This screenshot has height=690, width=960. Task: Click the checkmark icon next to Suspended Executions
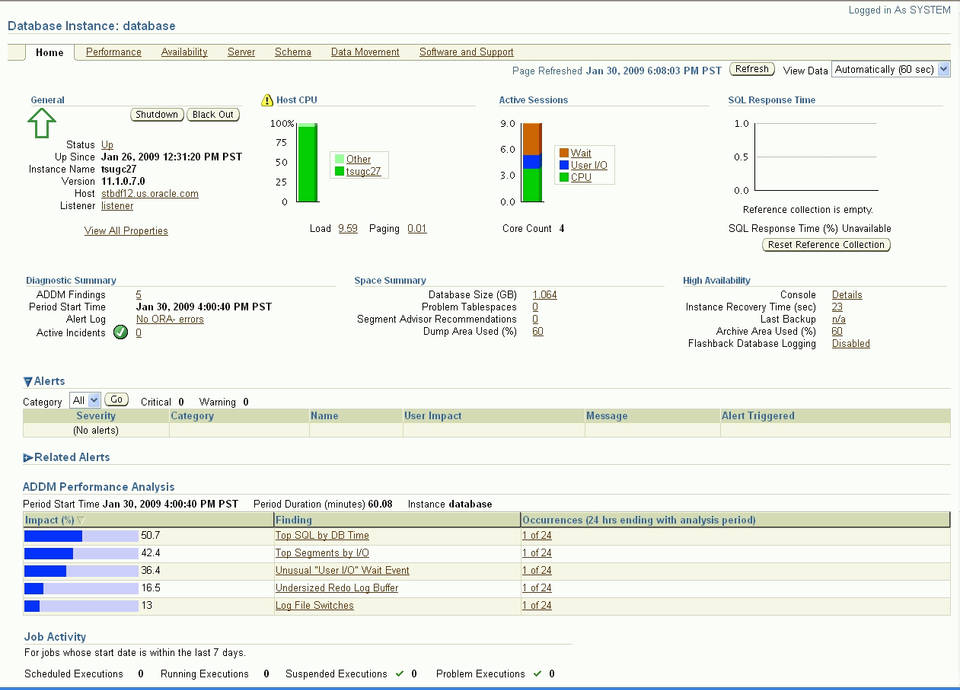coord(398,673)
